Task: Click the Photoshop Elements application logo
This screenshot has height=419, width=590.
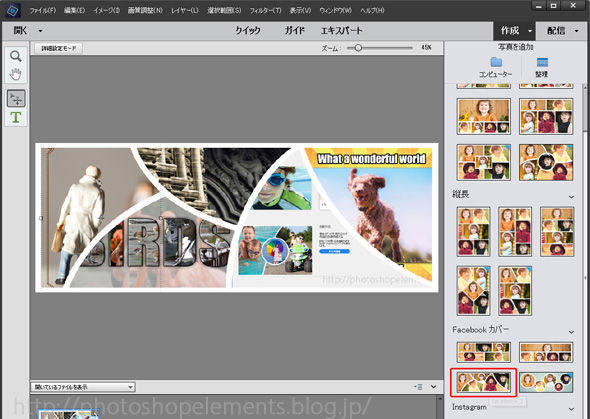Action: [13, 10]
